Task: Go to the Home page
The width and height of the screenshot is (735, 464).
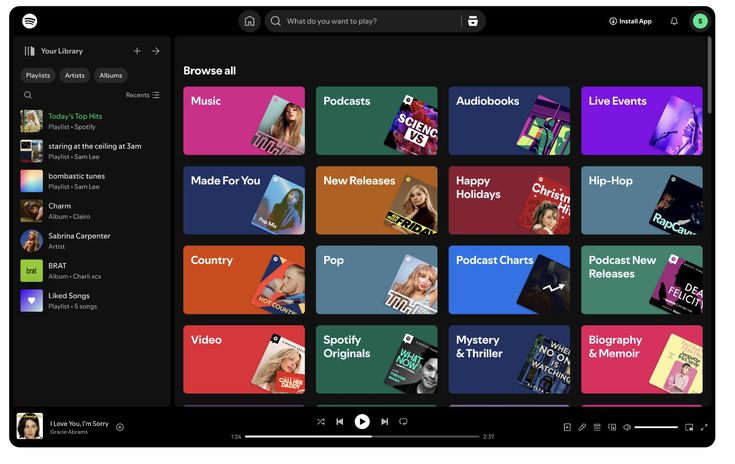Action: (x=249, y=21)
